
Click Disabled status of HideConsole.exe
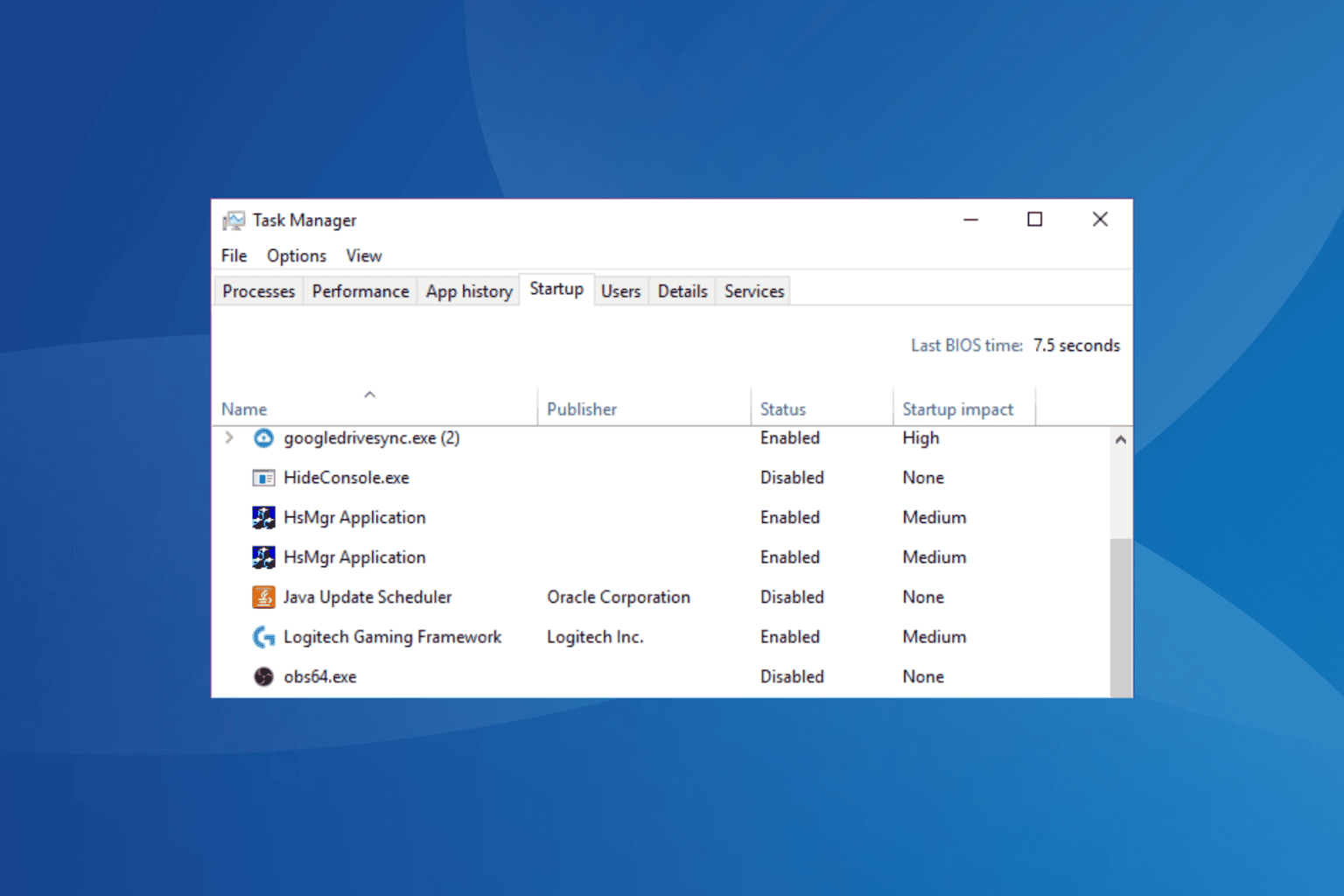tap(792, 478)
